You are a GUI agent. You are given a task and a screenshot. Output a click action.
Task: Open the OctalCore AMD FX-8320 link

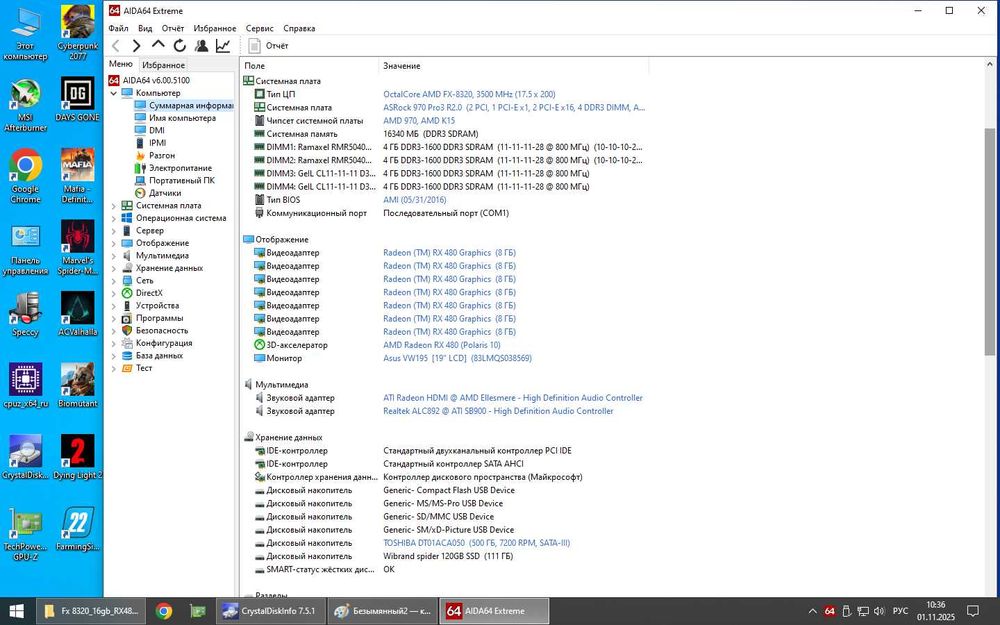point(469,94)
